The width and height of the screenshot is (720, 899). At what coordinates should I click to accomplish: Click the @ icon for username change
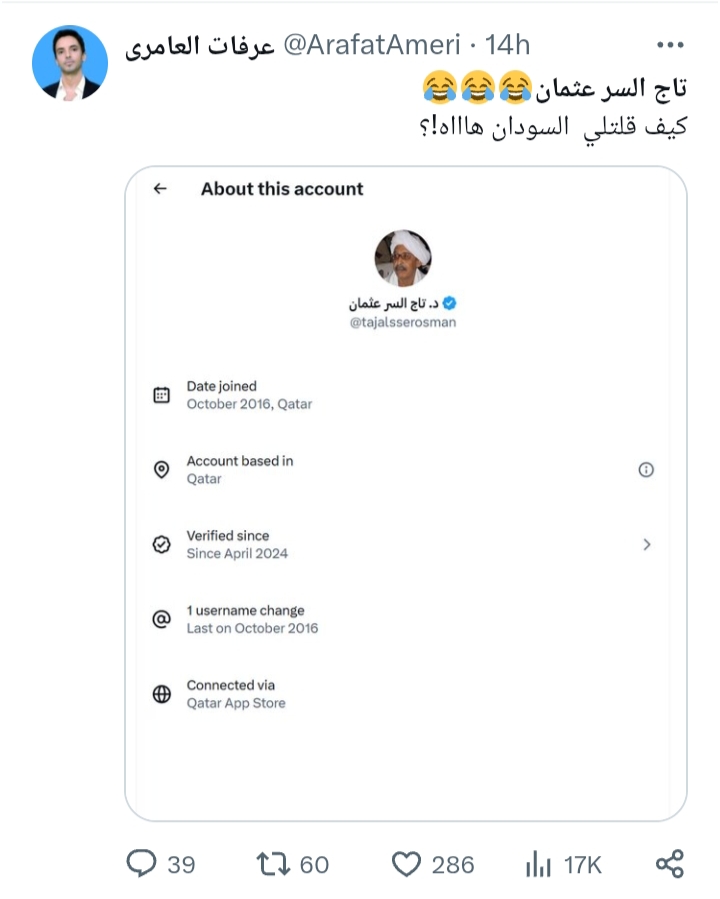(x=161, y=620)
